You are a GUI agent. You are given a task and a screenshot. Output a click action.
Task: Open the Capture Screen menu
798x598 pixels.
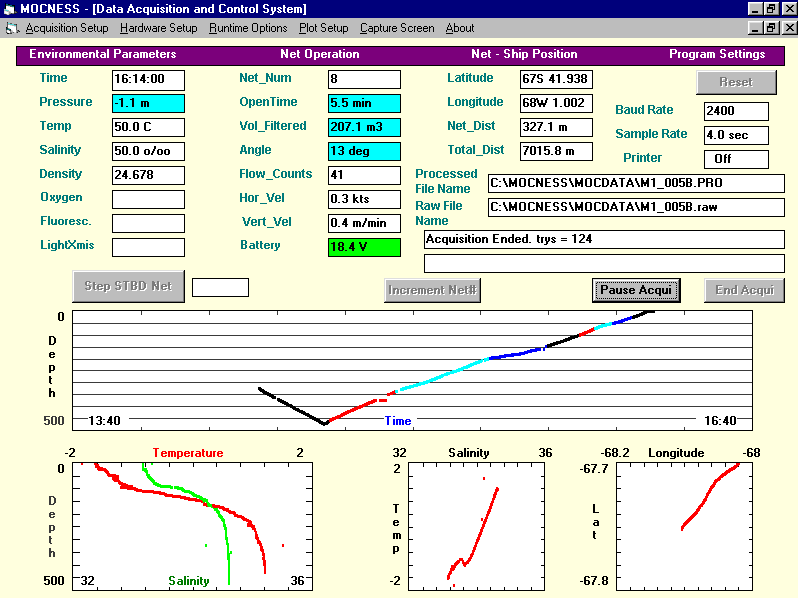click(x=397, y=28)
